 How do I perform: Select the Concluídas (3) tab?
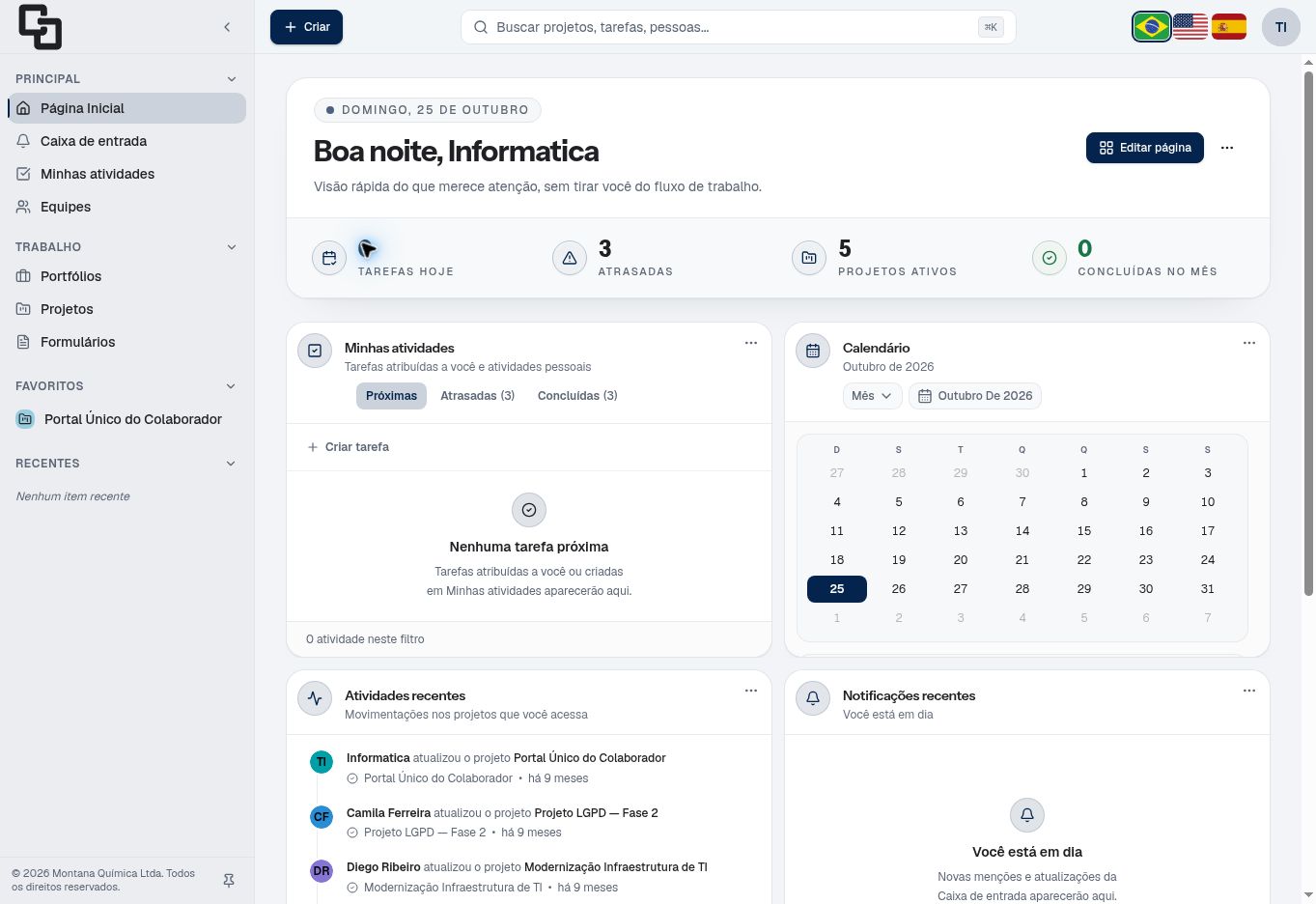click(577, 396)
